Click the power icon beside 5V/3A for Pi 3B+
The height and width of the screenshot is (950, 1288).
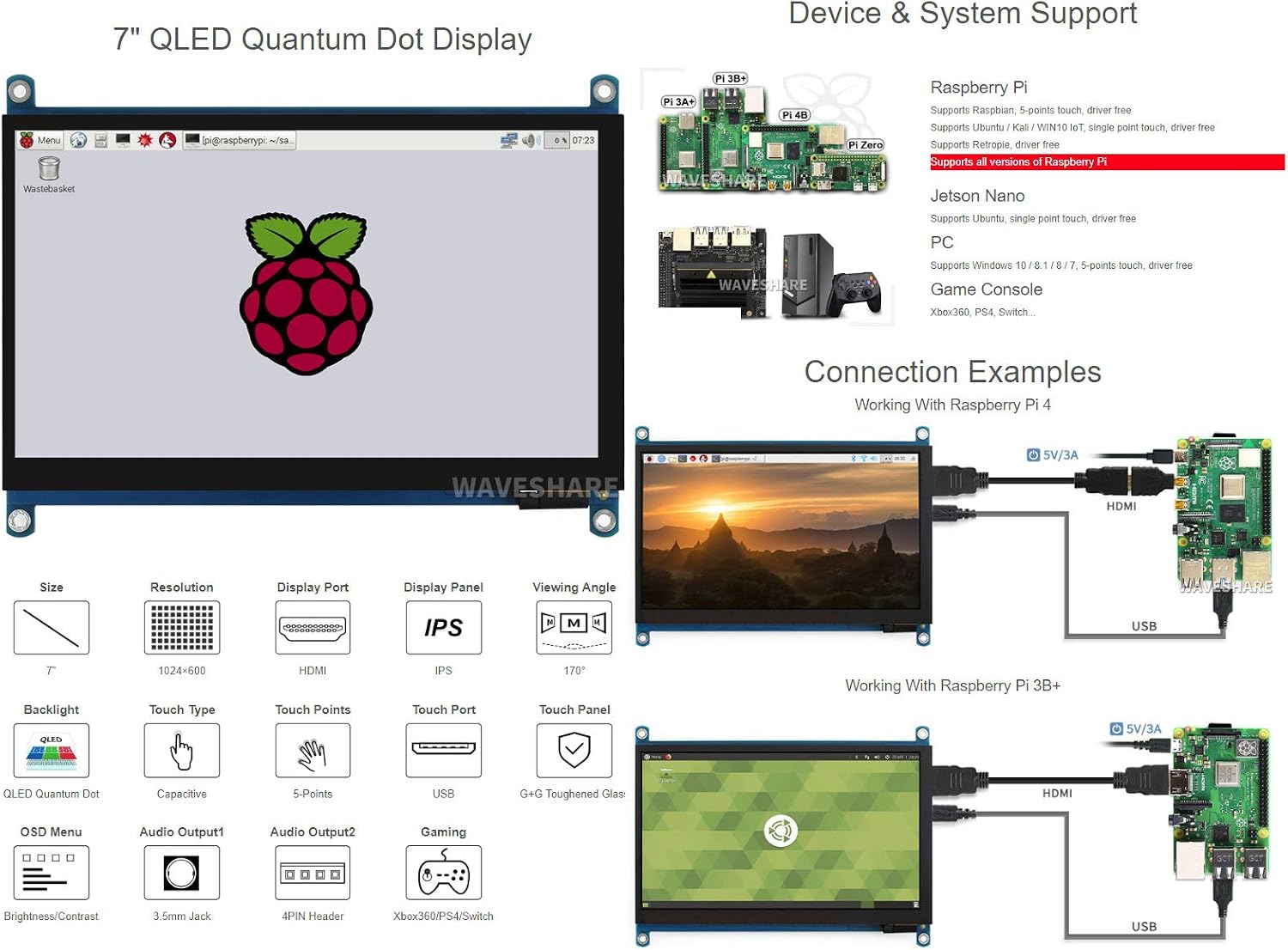click(x=1116, y=729)
